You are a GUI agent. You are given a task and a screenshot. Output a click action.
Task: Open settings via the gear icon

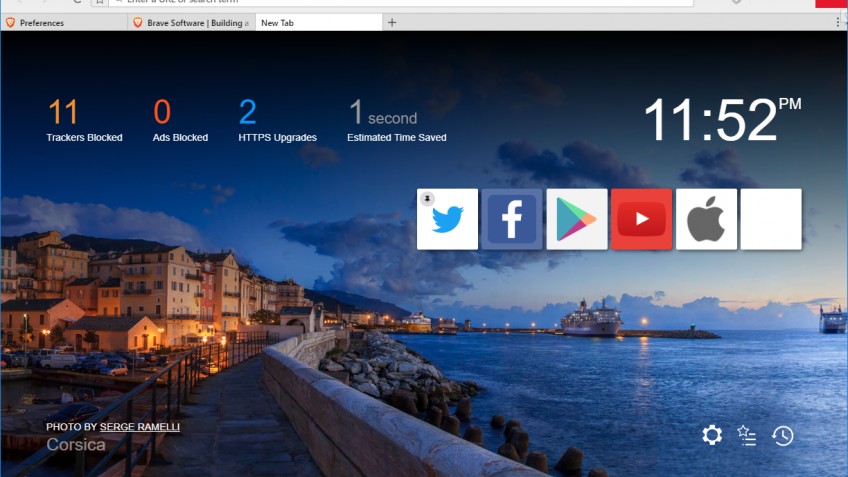coord(712,435)
